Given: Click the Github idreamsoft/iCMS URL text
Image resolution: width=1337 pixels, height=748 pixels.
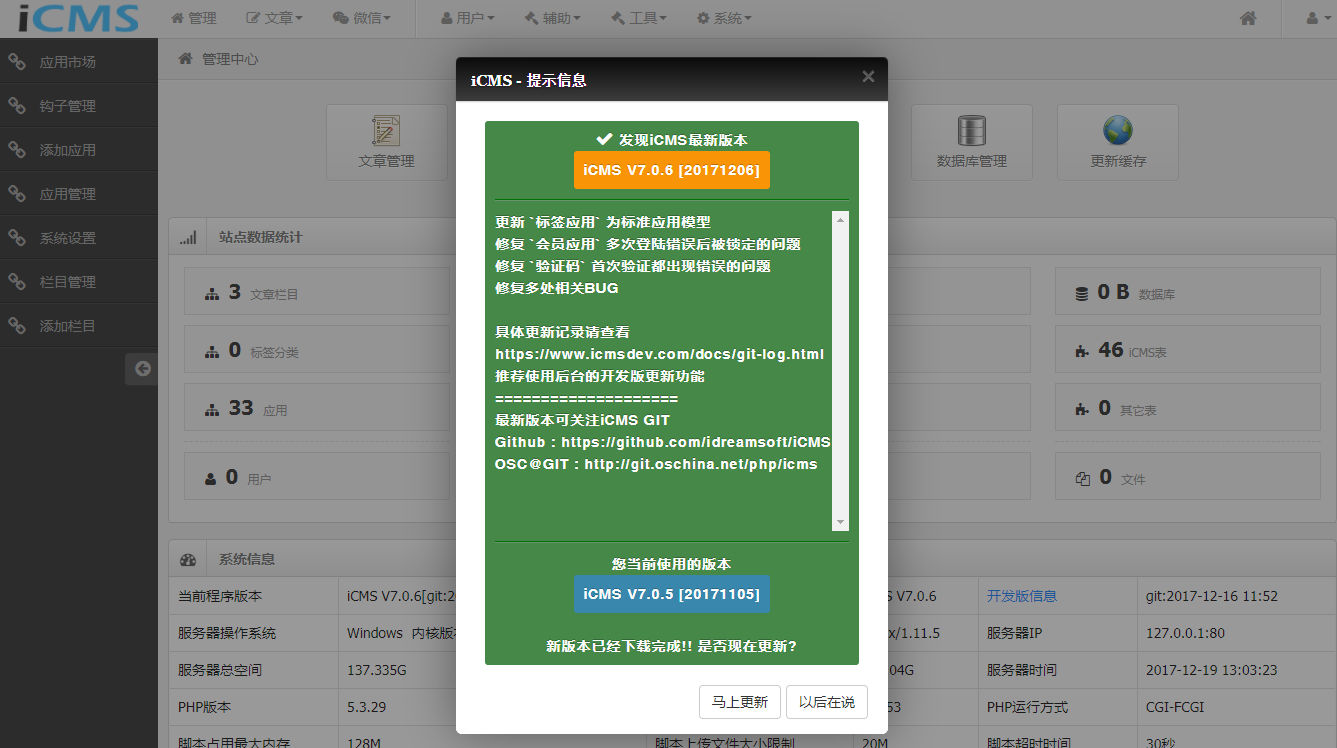Looking at the screenshot, I should pos(697,442).
